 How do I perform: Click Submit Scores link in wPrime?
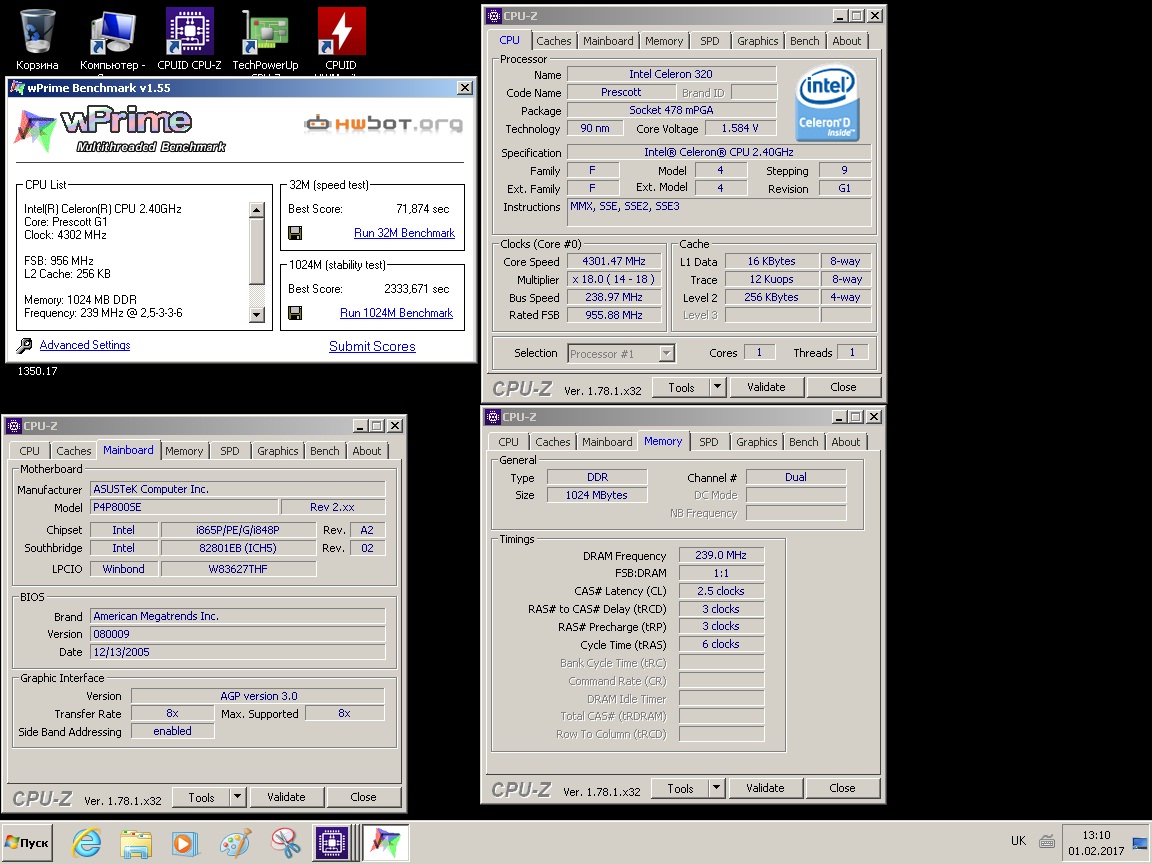pyautogui.click(x=372, y=347)
